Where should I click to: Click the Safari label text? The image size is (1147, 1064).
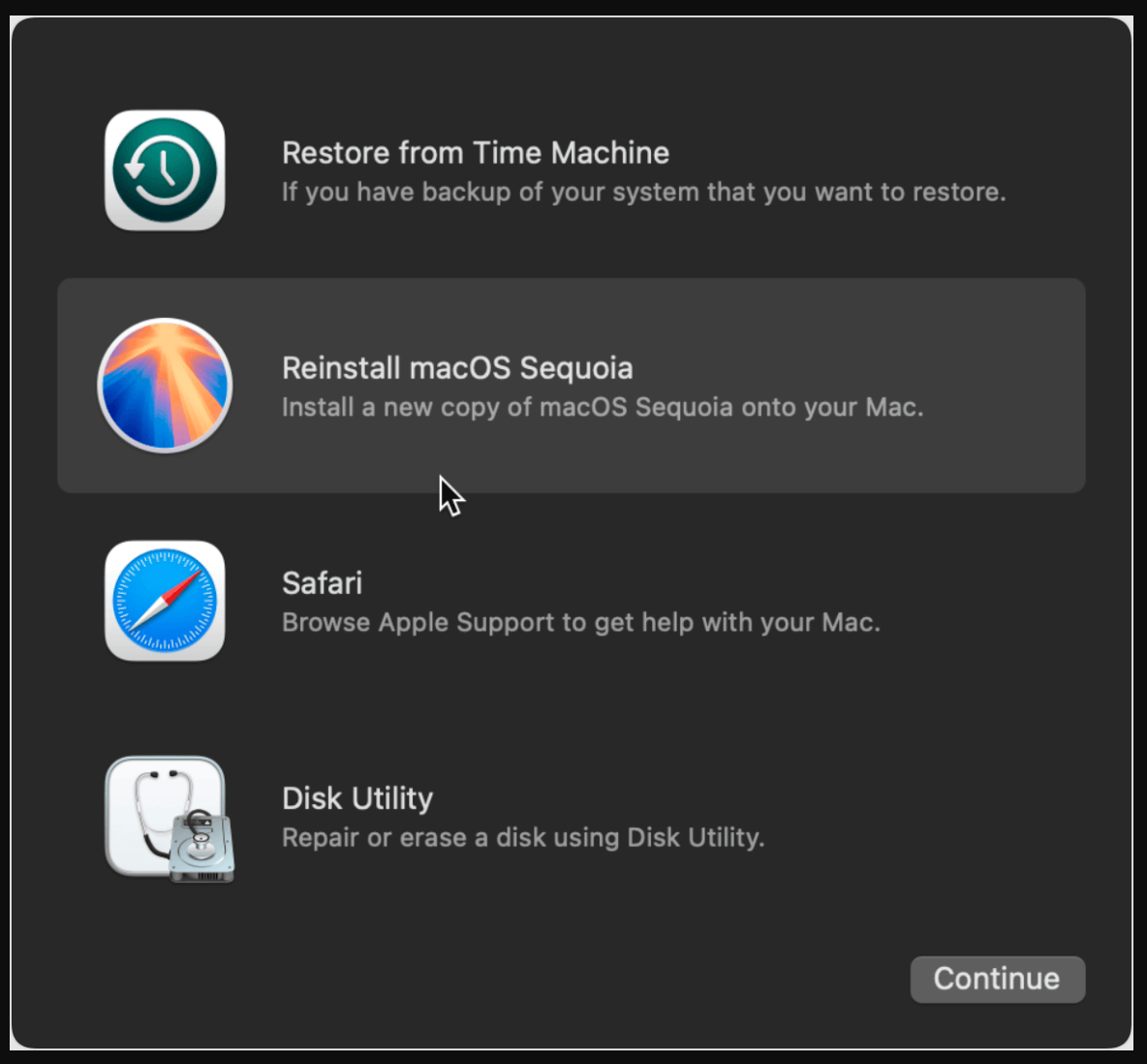pos(322,582)
